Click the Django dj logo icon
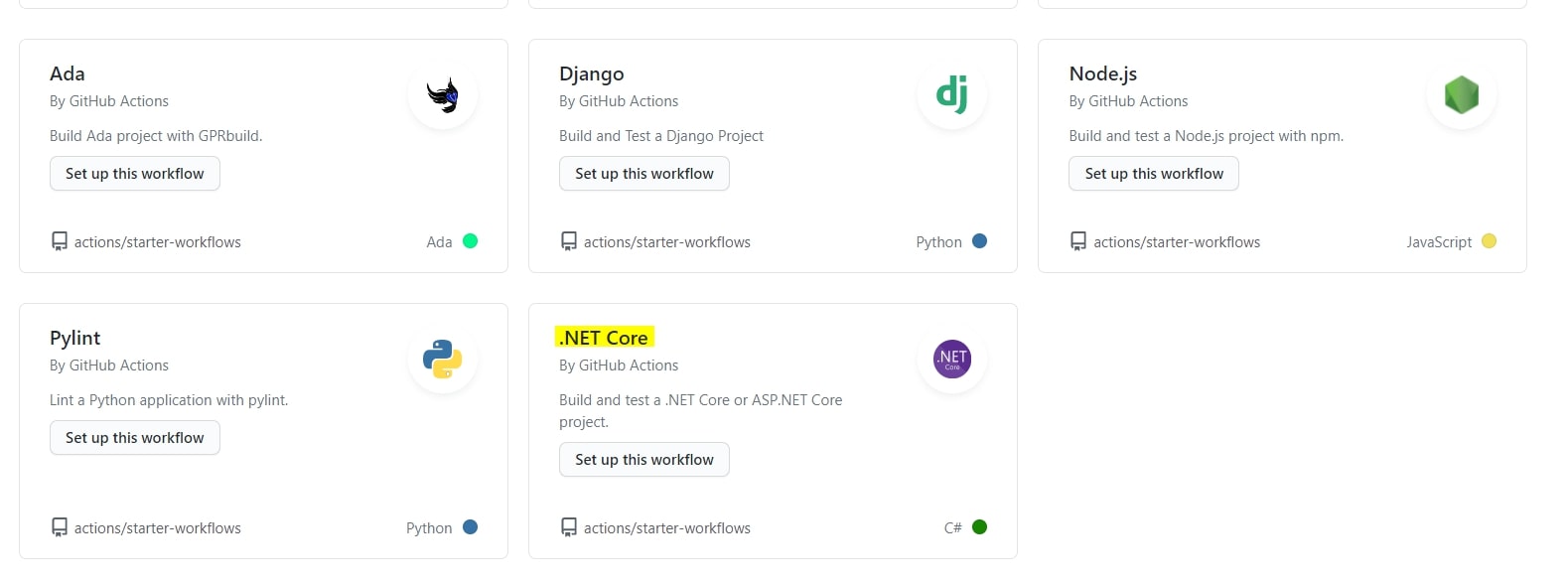Image resolution: width=1568 pixels, height=584 pixels. tap(952, 94)
